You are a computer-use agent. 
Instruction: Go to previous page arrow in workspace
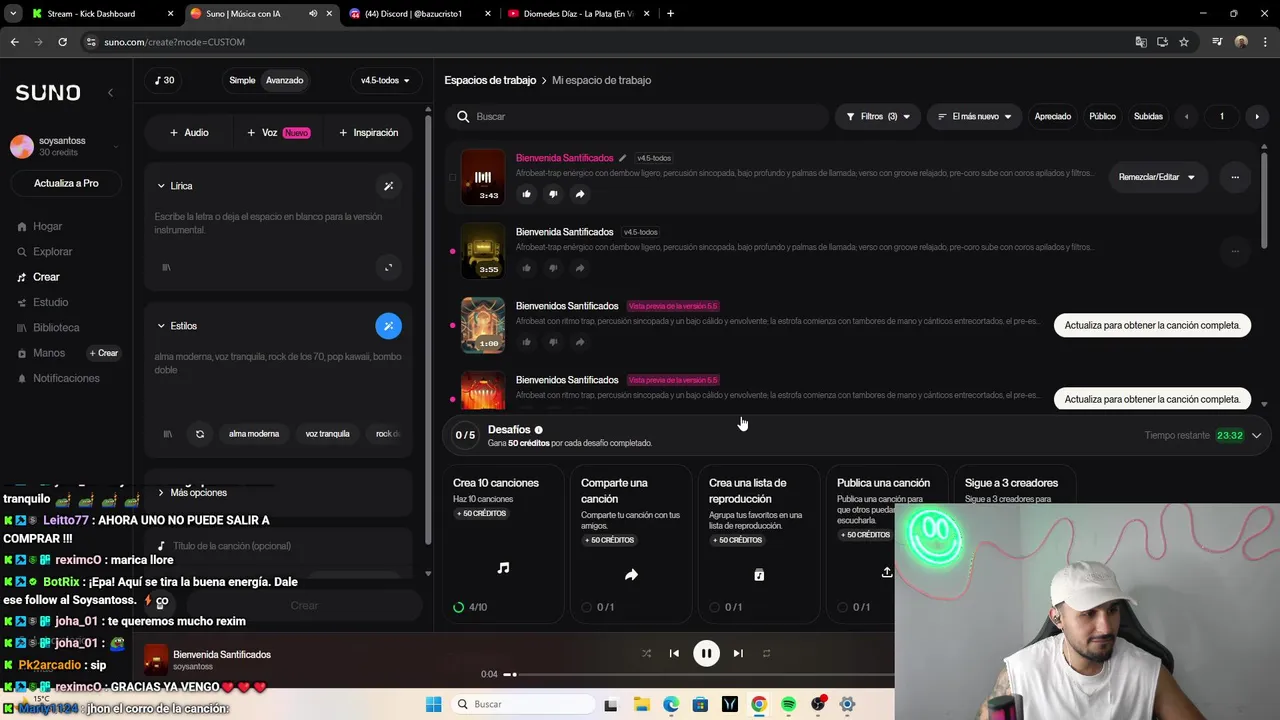tap(1187, 117)
